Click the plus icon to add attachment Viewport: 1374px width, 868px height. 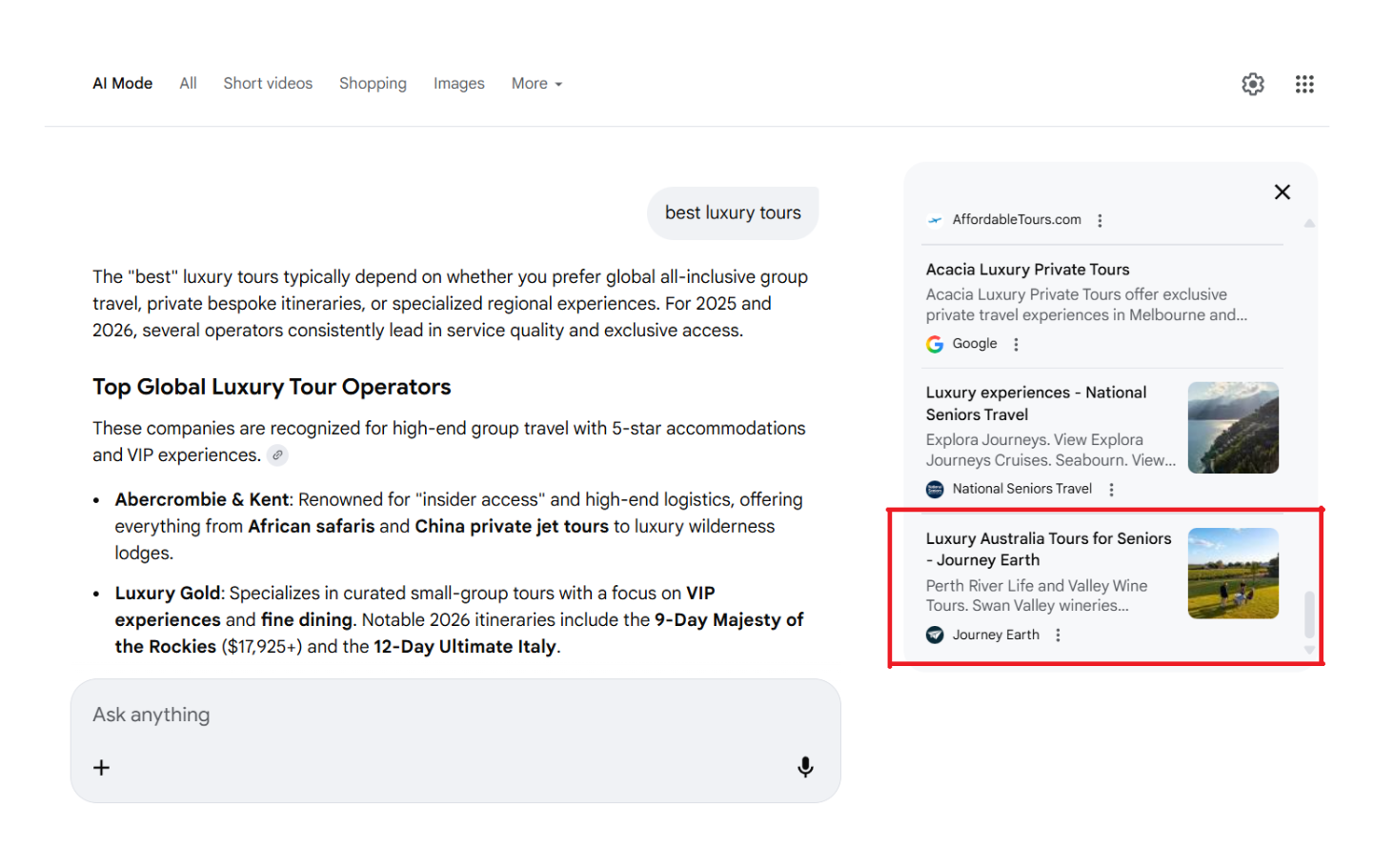[x=102, y=768]
